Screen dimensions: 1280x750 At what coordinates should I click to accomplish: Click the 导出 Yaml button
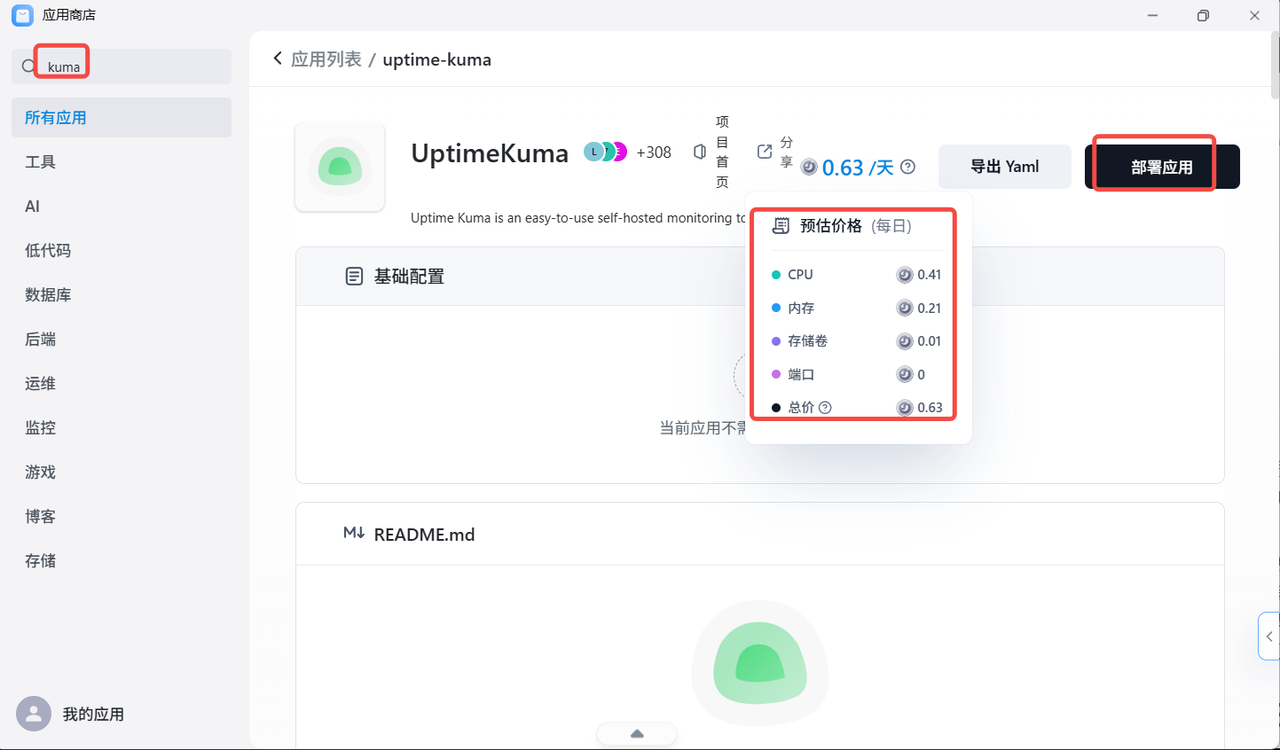1005,167
